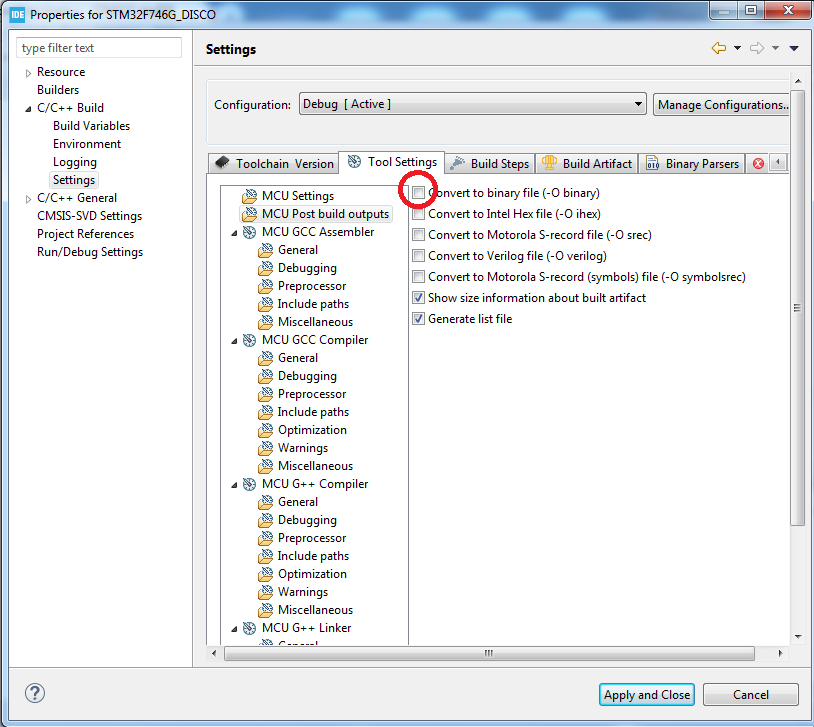Viewport: 814px width, 727px height.
Task: Select Builders in the left tree
Action: (x=58, y=90)
